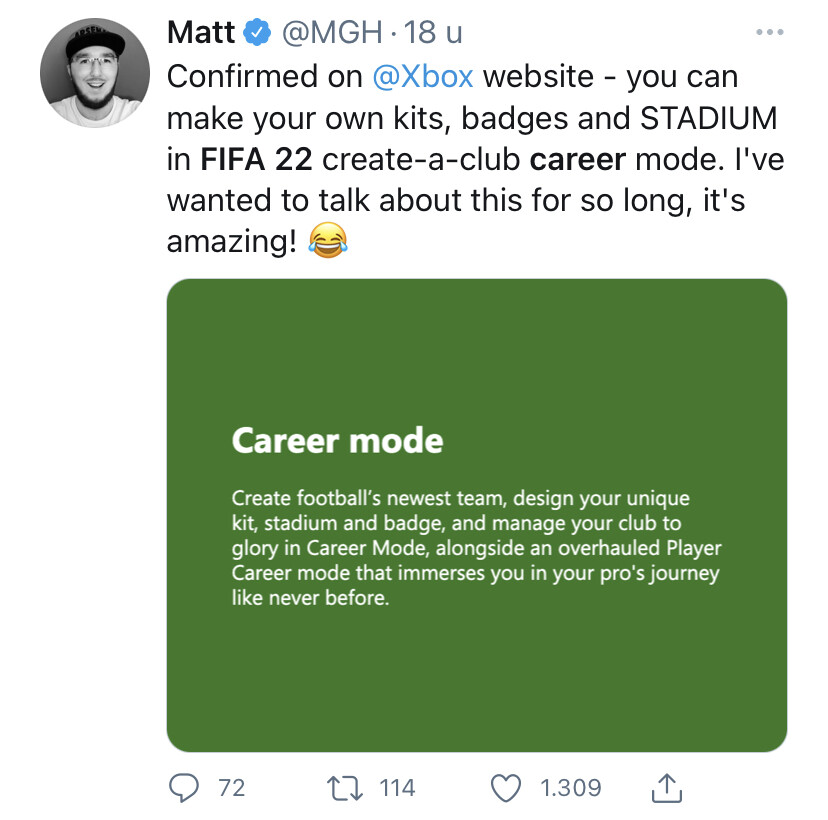828x820 pixels.
Task: Click the 72 replies count
Action: tap(231, 788)
